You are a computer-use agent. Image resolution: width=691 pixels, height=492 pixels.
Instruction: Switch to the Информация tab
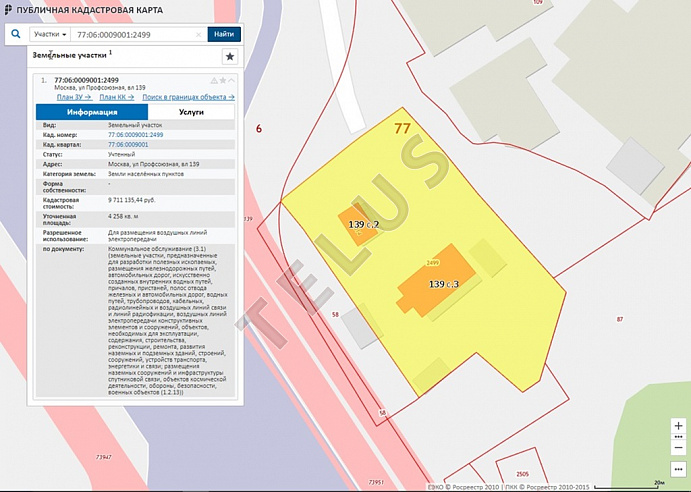(x=92, y=112)
